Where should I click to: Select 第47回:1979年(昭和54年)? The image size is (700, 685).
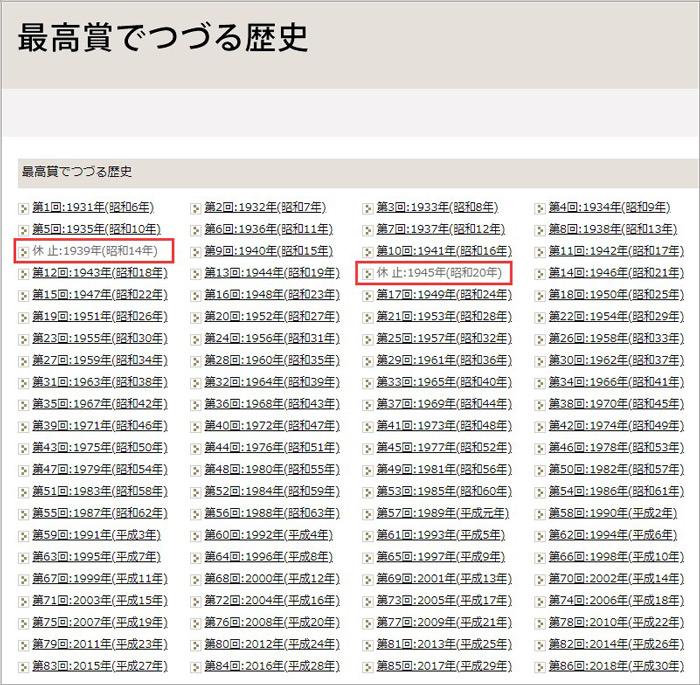(100, 470)
